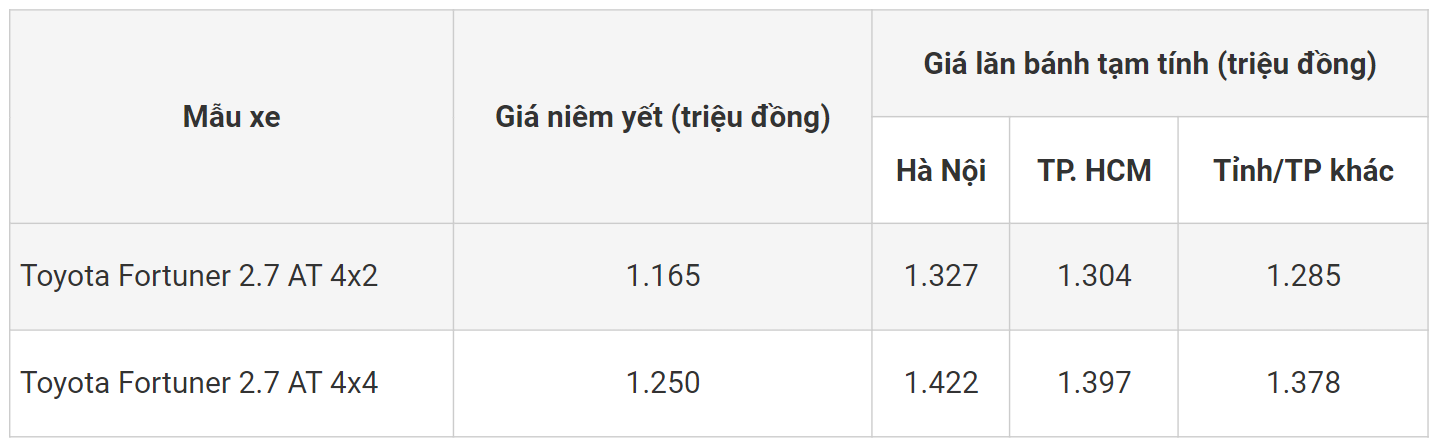Viewport: 1437px width, 445px height.
Task: Select other provinces price 1.378
Action: click(1303, 383)
